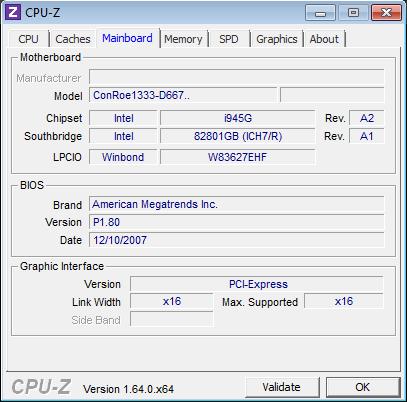Select the chipset revision A2
The image size is (407, 402).
(x=367, y=118)
